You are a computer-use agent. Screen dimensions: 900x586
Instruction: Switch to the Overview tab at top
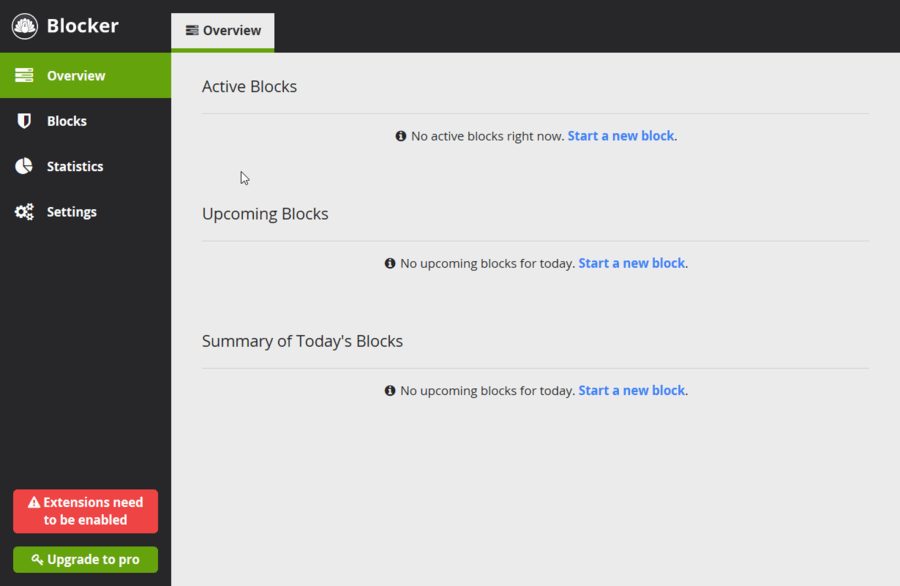coord(223,32)
